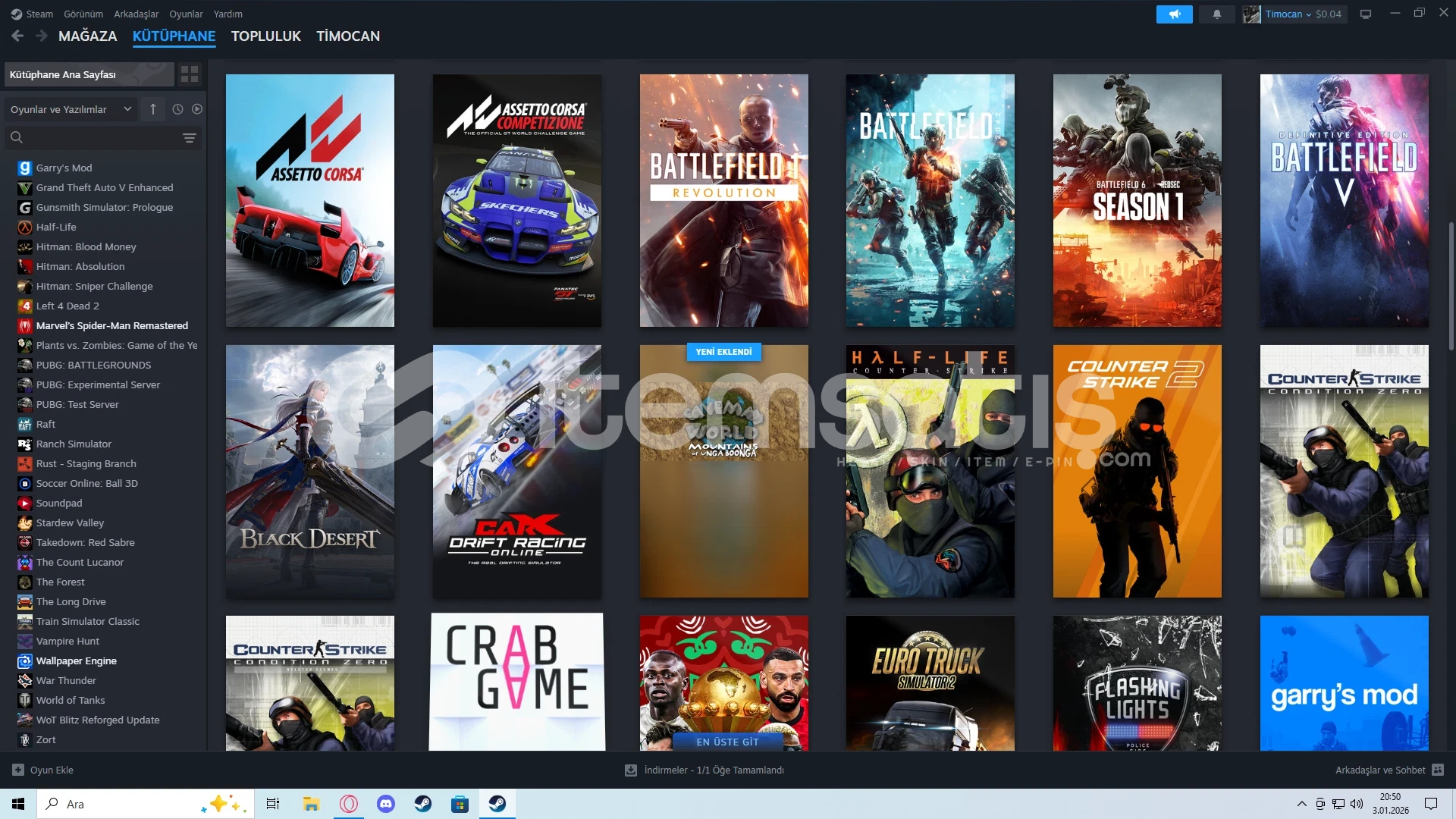Click the recent activity clock icon
Viewport: 1456px width, 819px height.
177,109
